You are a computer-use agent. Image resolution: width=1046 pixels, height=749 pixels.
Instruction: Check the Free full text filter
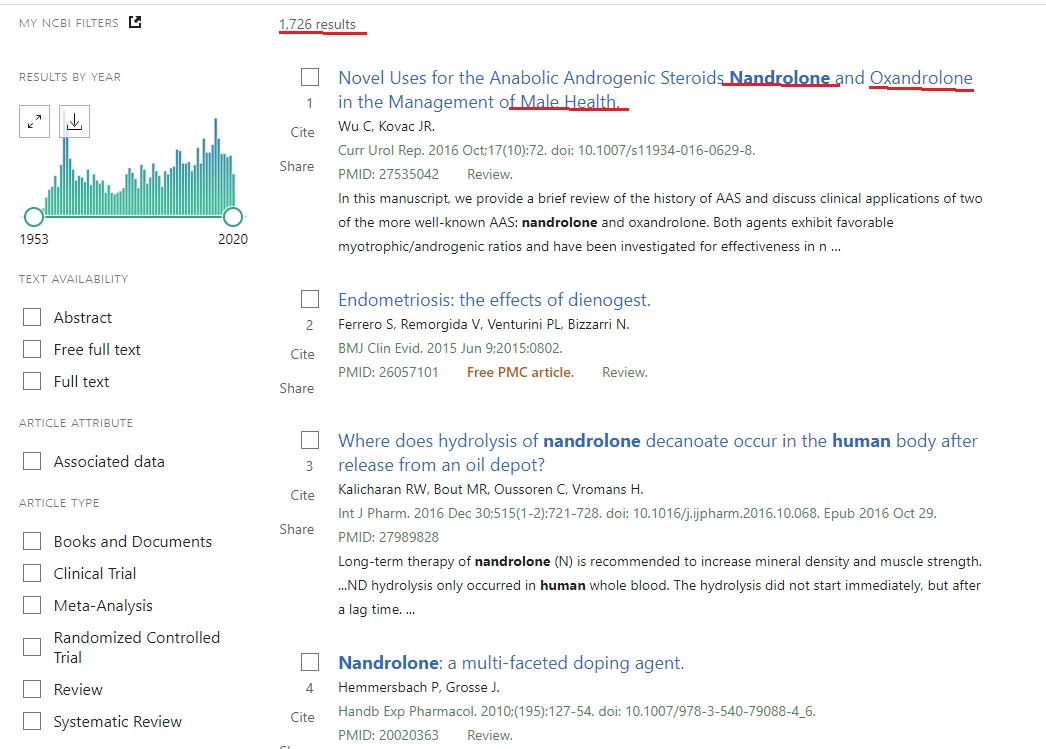(x=33, y=349)
